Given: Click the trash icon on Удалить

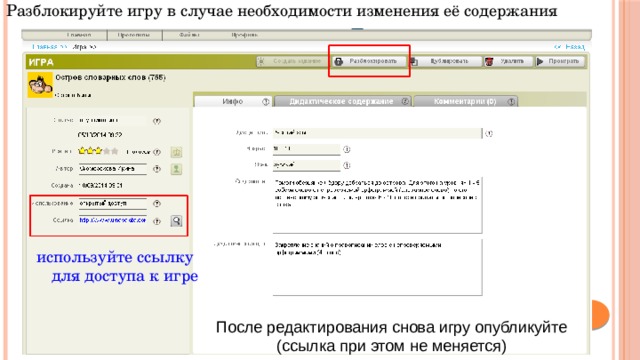Looking at the screenshot, I should tap(489, 62).
